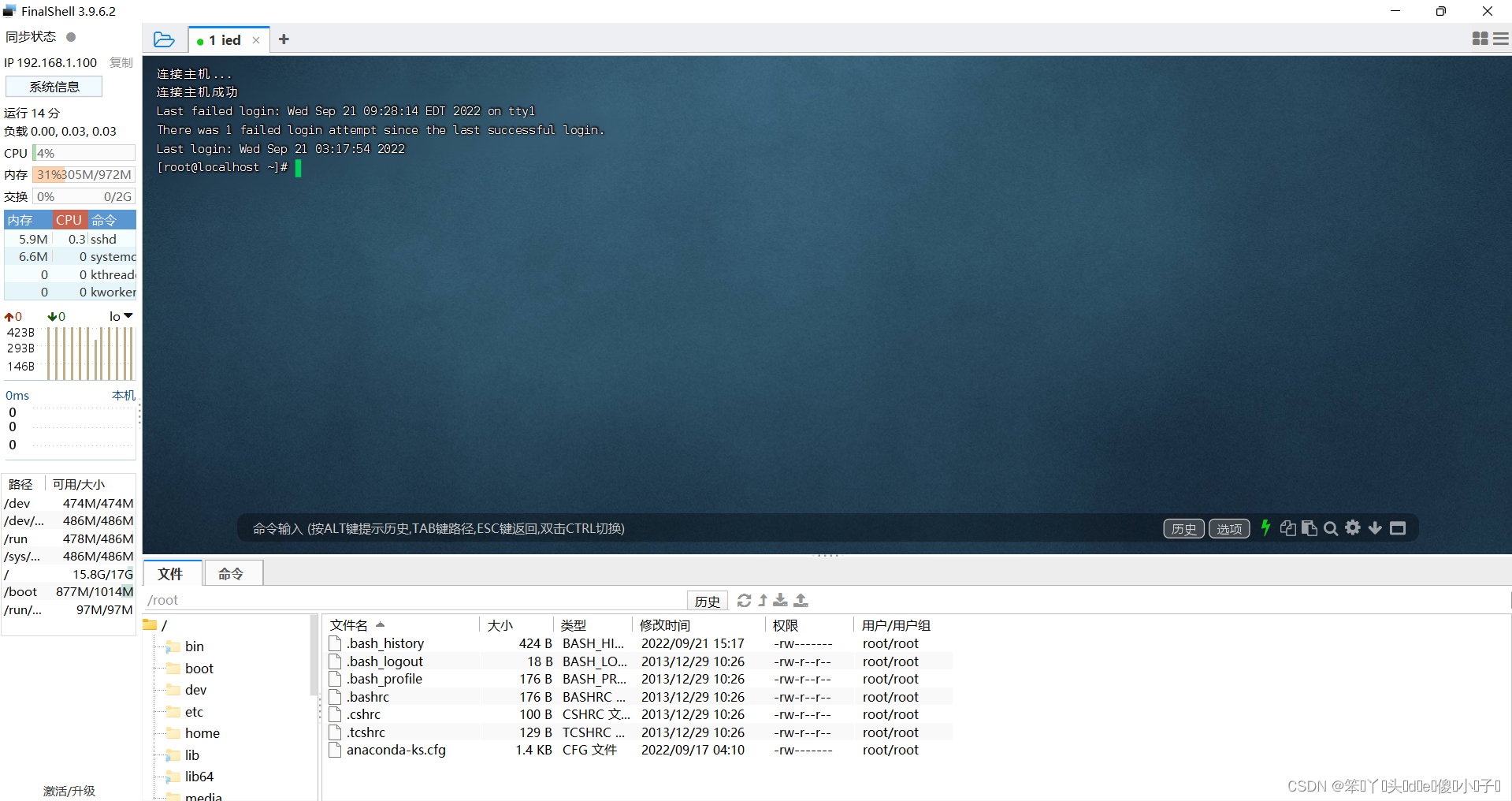Click the 系统信息 button
This screenshot has width=1512, height=801.
pos(54,87)
